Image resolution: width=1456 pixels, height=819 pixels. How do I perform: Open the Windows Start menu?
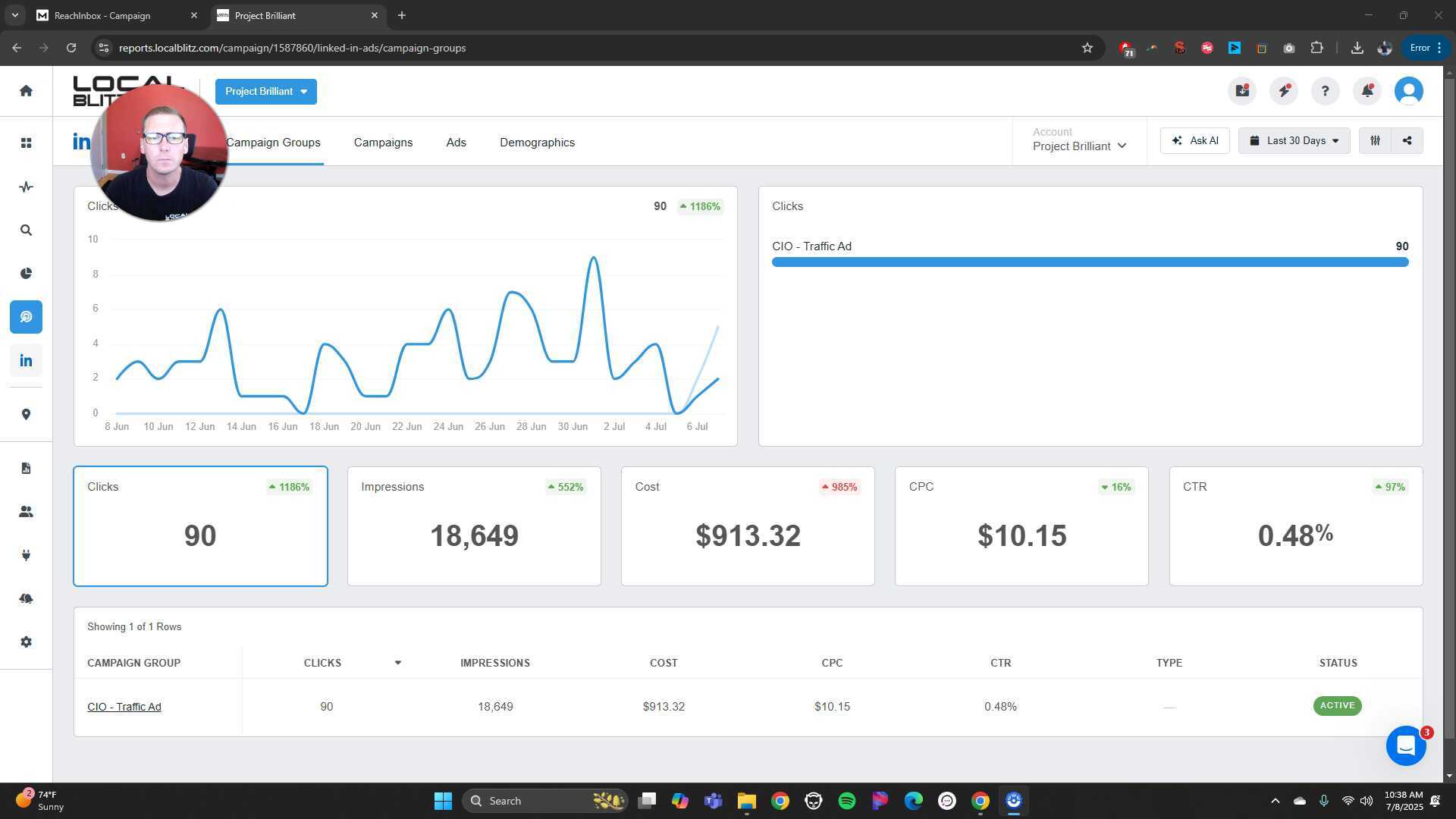coord(443,801)
